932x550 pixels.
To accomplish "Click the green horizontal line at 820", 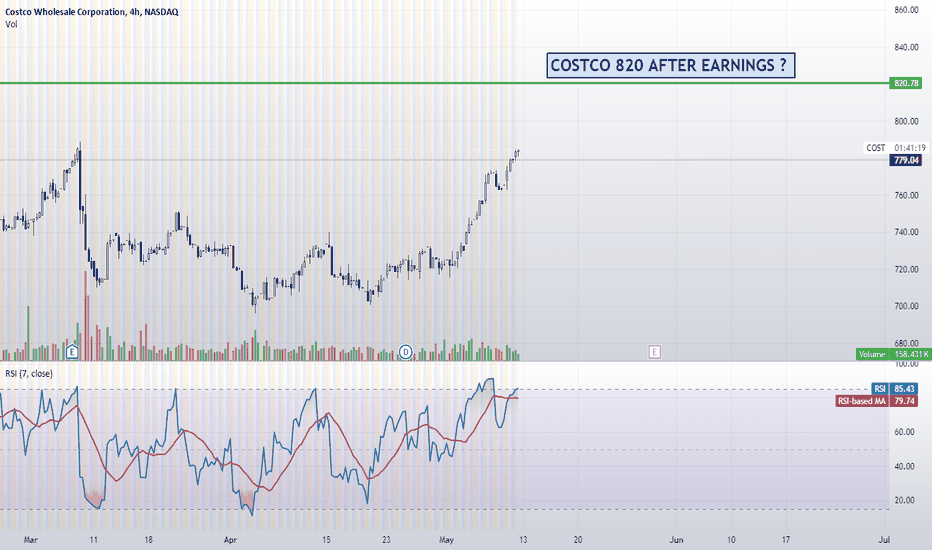I will (443, 83).
